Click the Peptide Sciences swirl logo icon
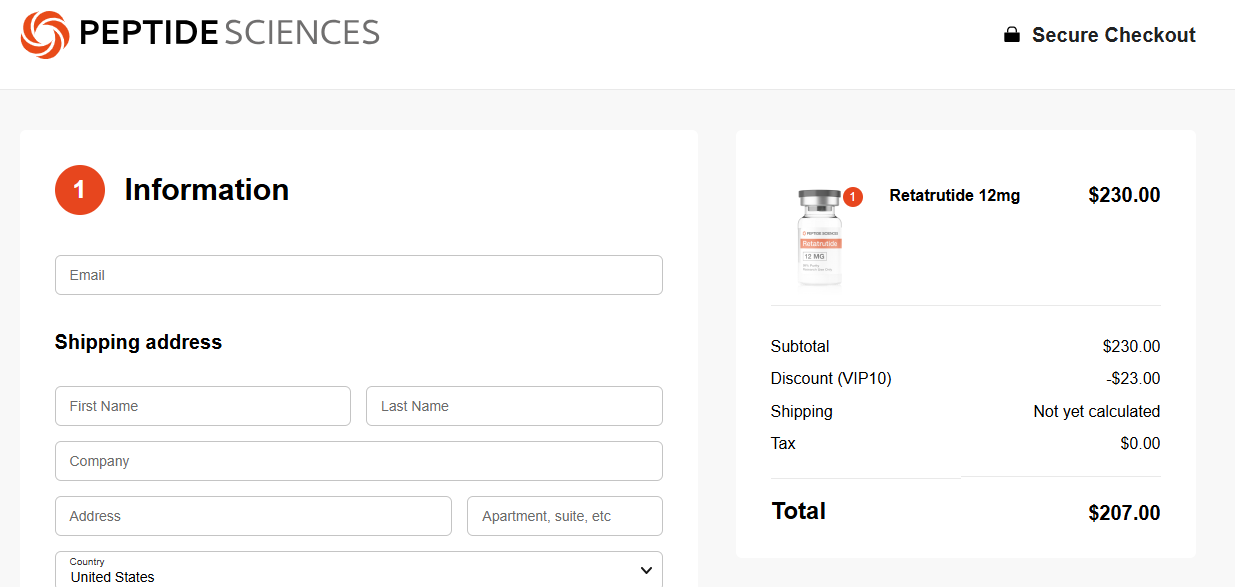1235x587 pixels. click(x=45, y=35)
